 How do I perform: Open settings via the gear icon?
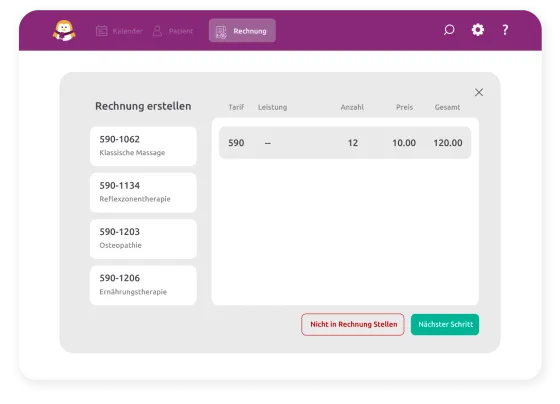point(478,30)
